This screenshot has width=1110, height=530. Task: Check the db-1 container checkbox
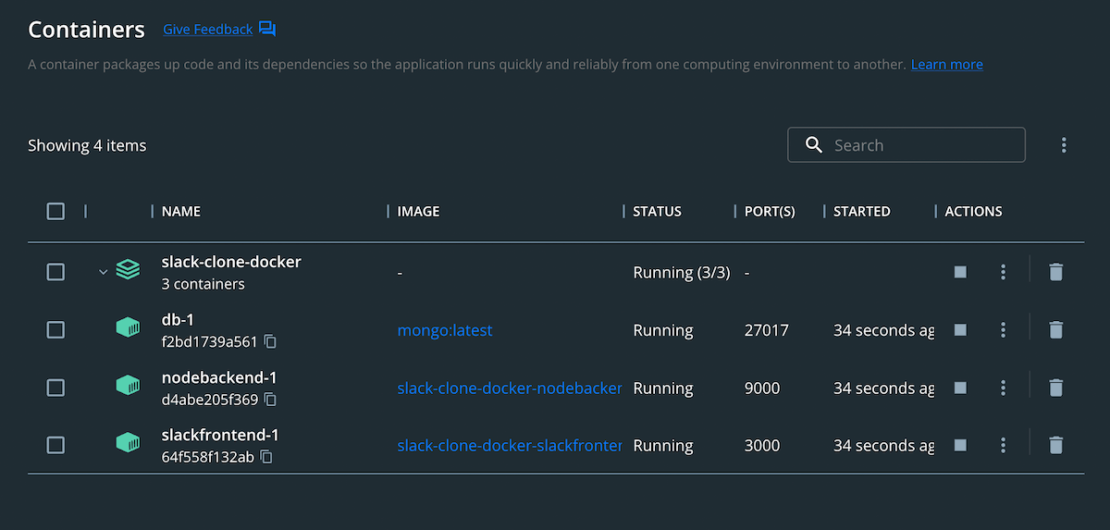point(56,330)
